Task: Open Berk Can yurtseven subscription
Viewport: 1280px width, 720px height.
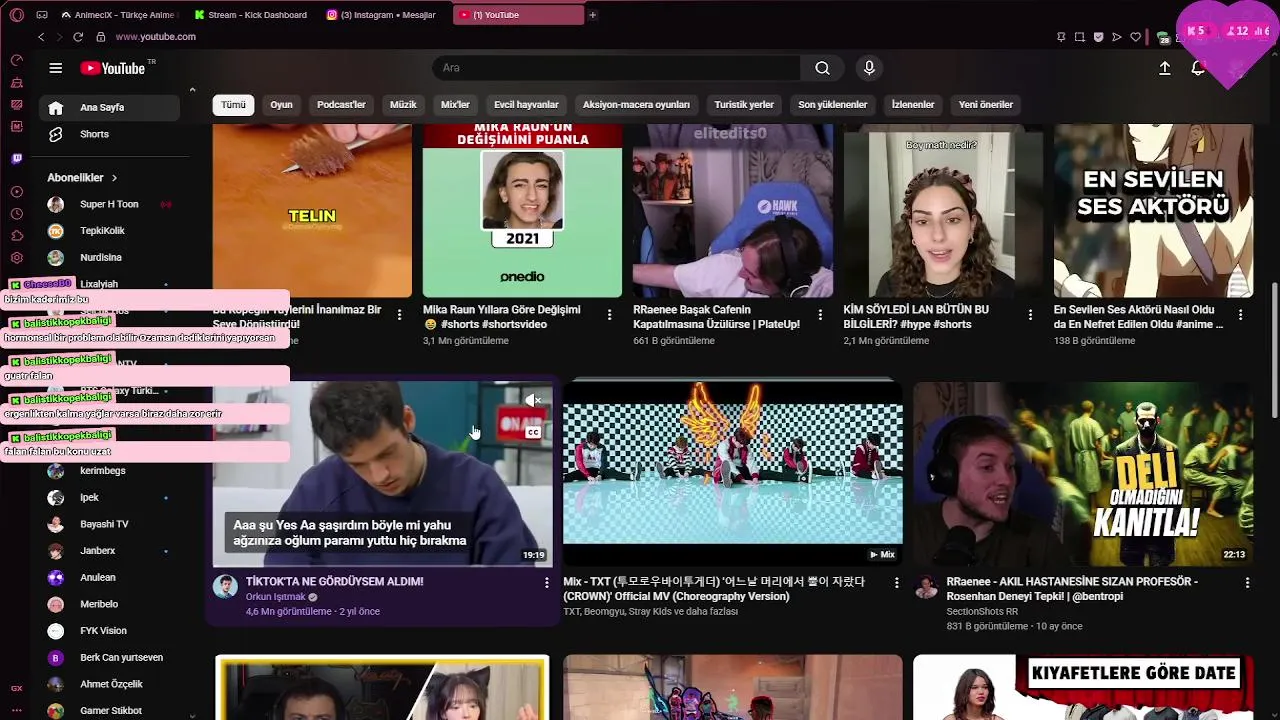Action: (110, 658)
